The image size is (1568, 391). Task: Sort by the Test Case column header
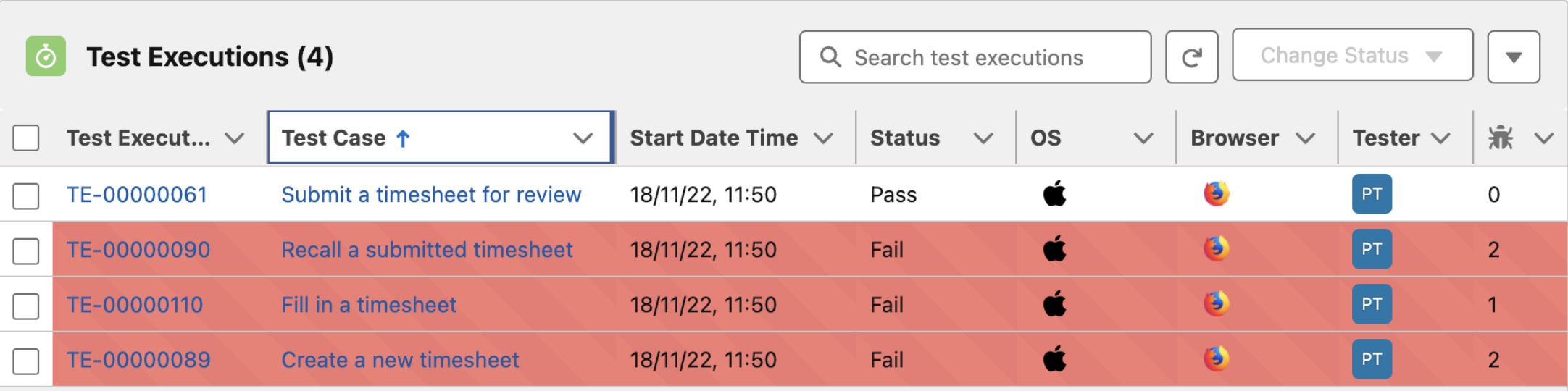click(334, 138)
